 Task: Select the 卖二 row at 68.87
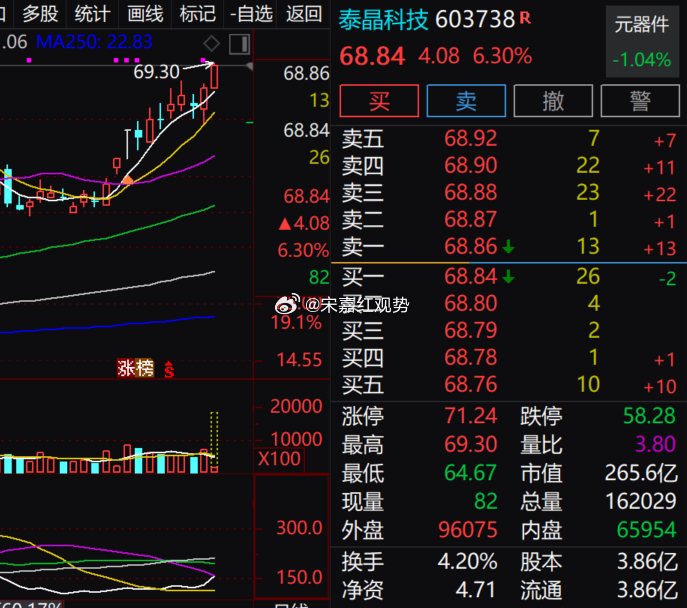(509, 220)
